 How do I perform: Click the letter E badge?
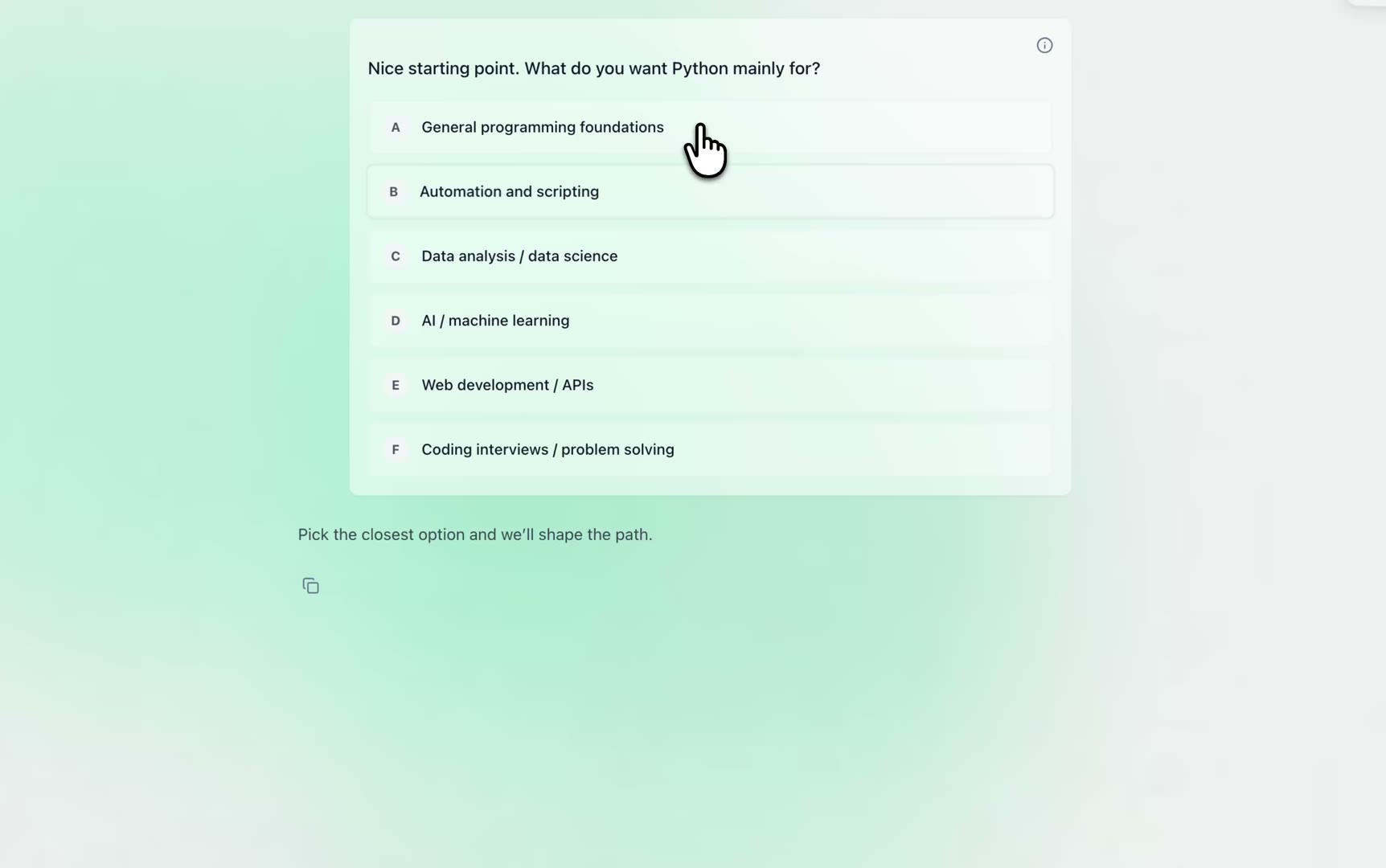pyautogui.click(x=396, y=385)
